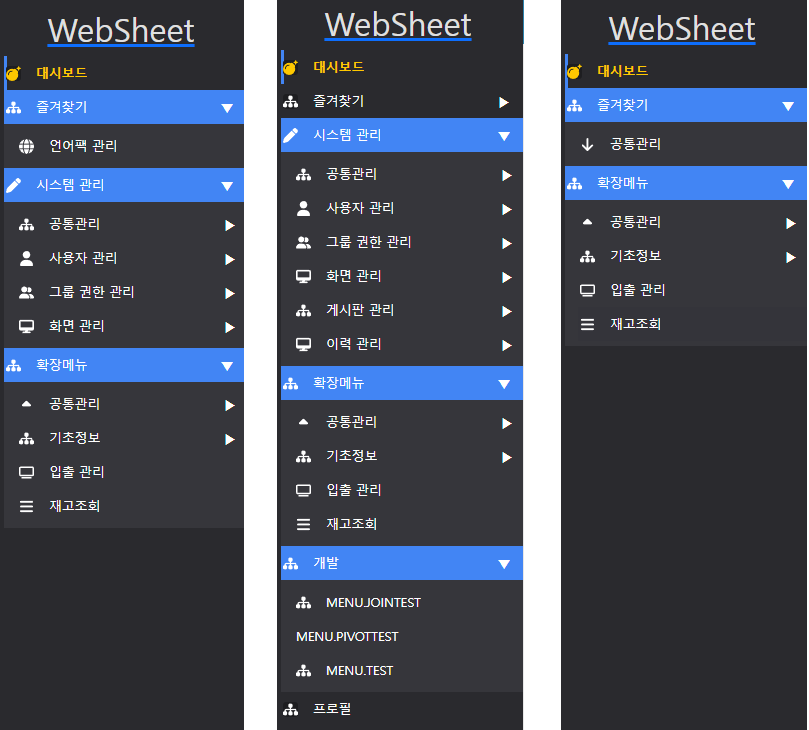809x730 pixels.
Task: Click the two-people icon of 그룹 권한 관리 in middle sidebar
Action: click(x=303, y=243)
